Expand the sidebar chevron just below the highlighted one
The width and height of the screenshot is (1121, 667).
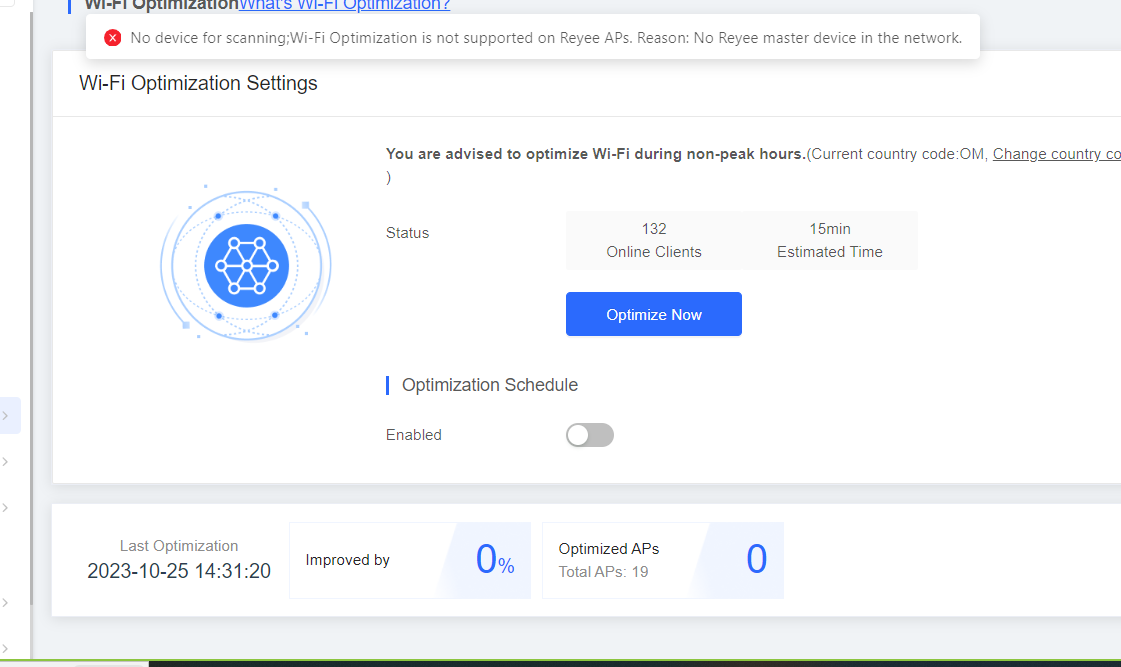(x=6, y=462)
